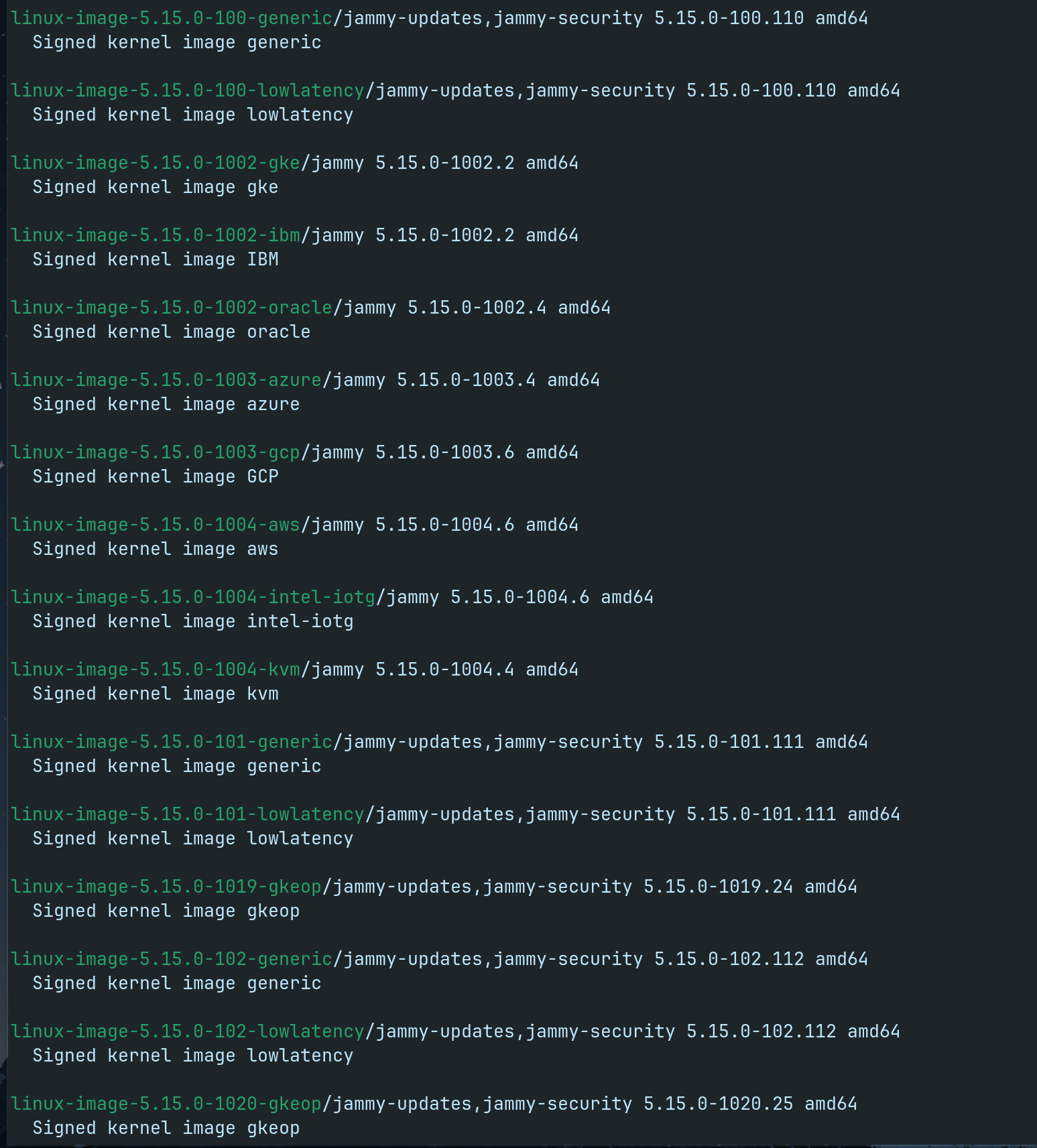Click the linux-image-5.15.0-101-generic package name
This screenshot has width=1037, height=1148.
click(x=172, y=742)
